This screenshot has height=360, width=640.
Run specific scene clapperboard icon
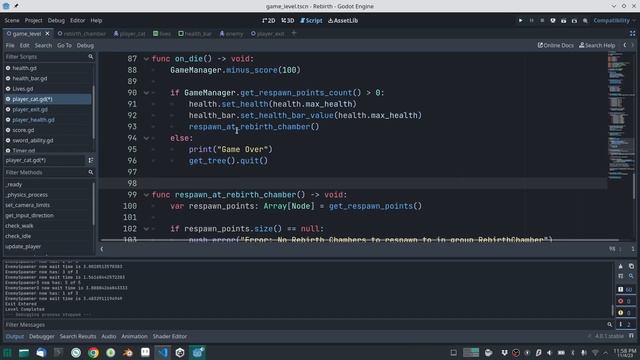coord(574,20)
